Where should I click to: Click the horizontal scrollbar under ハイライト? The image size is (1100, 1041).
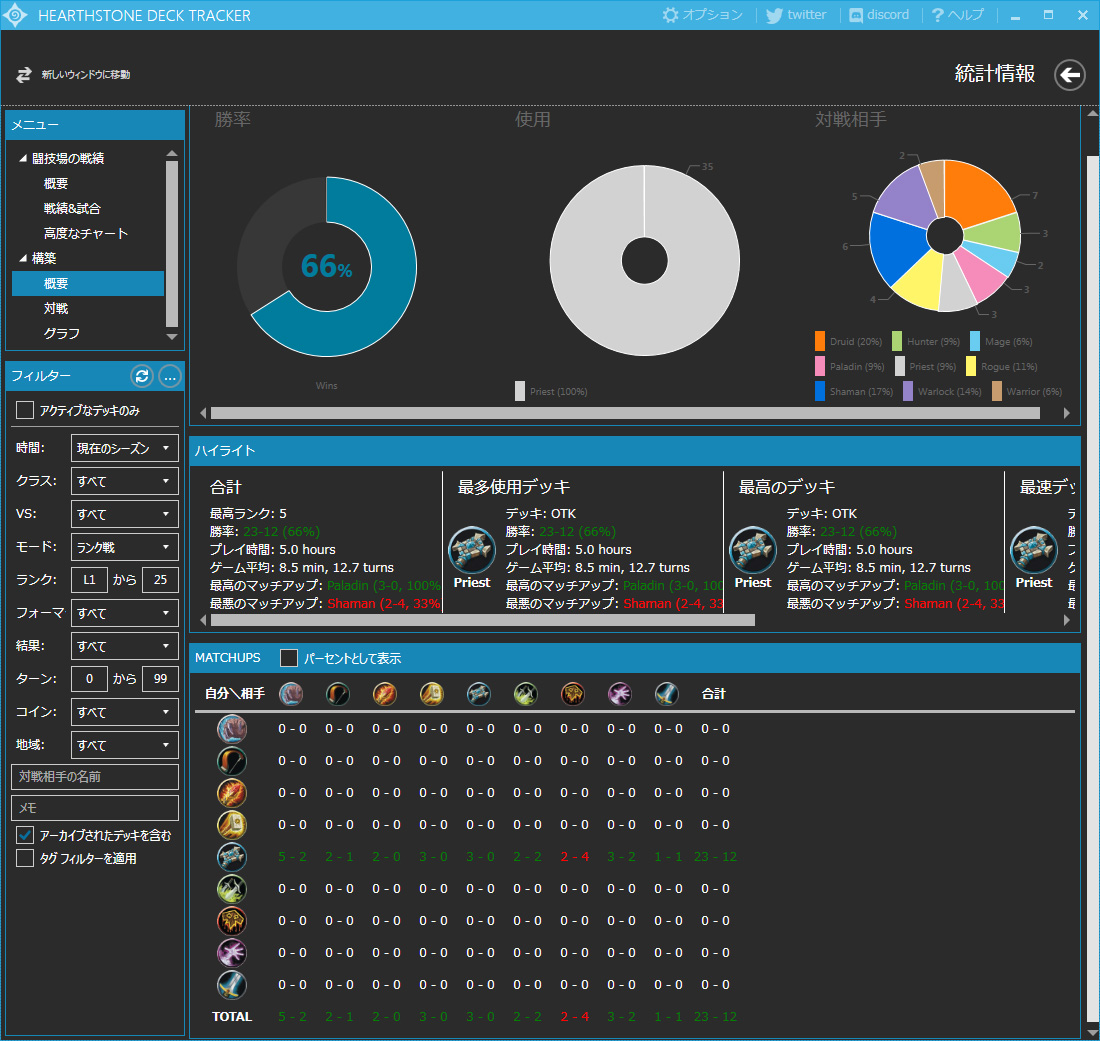coord(483,620)
